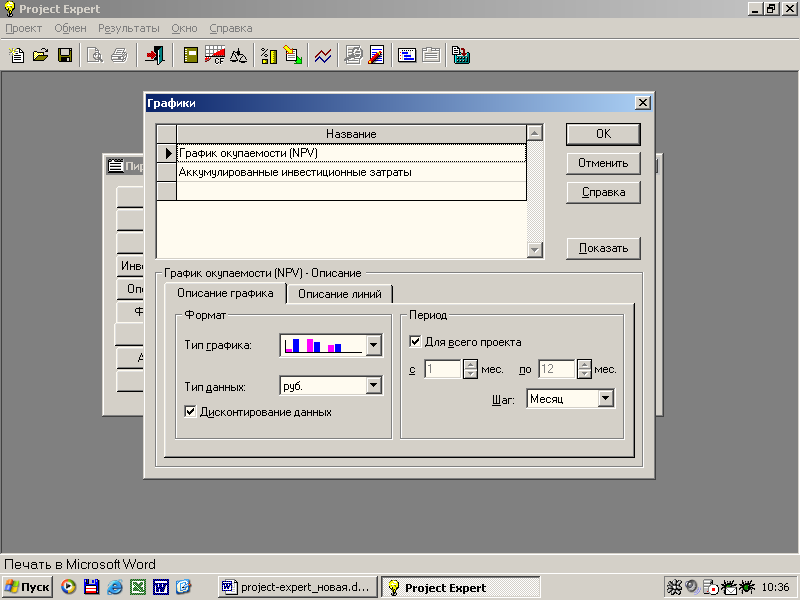Viewport: 800px width, 600px height.
Task: Click the Показать button
Action: (603, 248)
